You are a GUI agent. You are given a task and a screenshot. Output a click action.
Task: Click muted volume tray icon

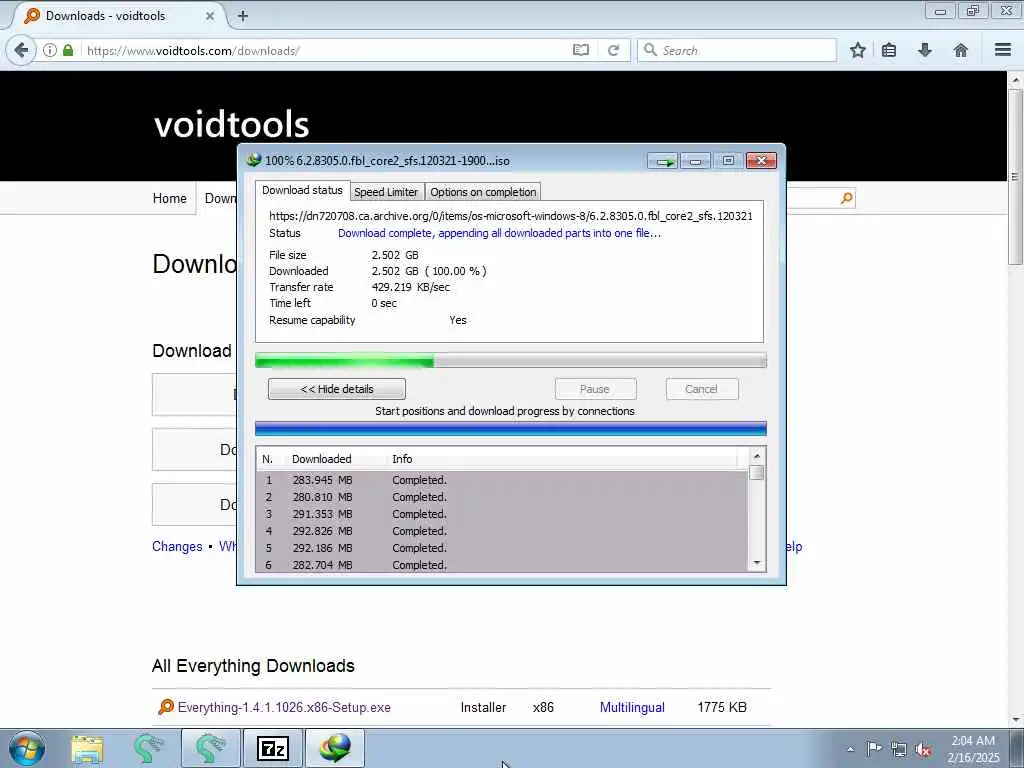point(923,749)
